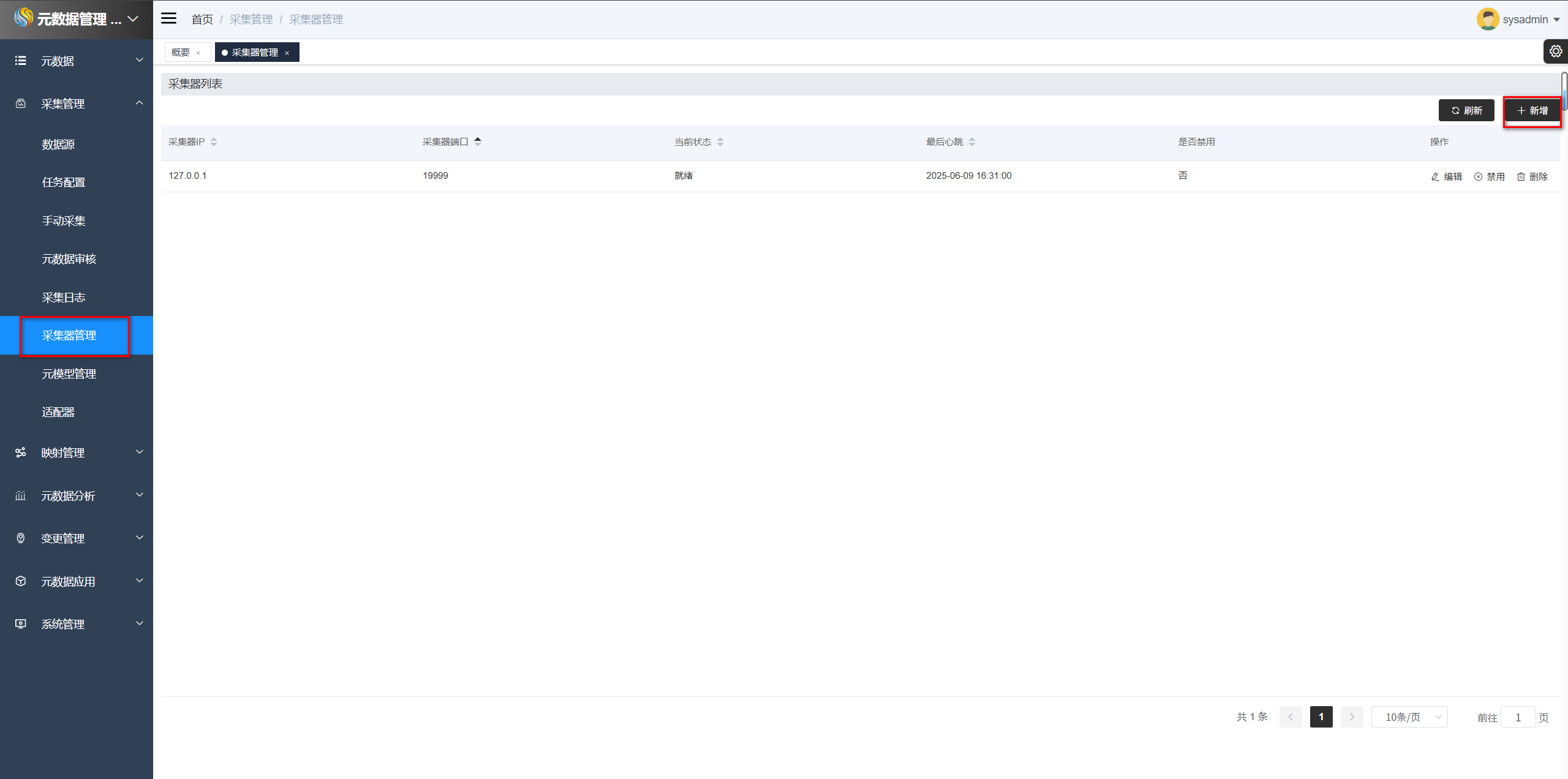Screen dimensions: 1568x779
Task: Open 数据源 in sidebar
Action: point(58,145)
